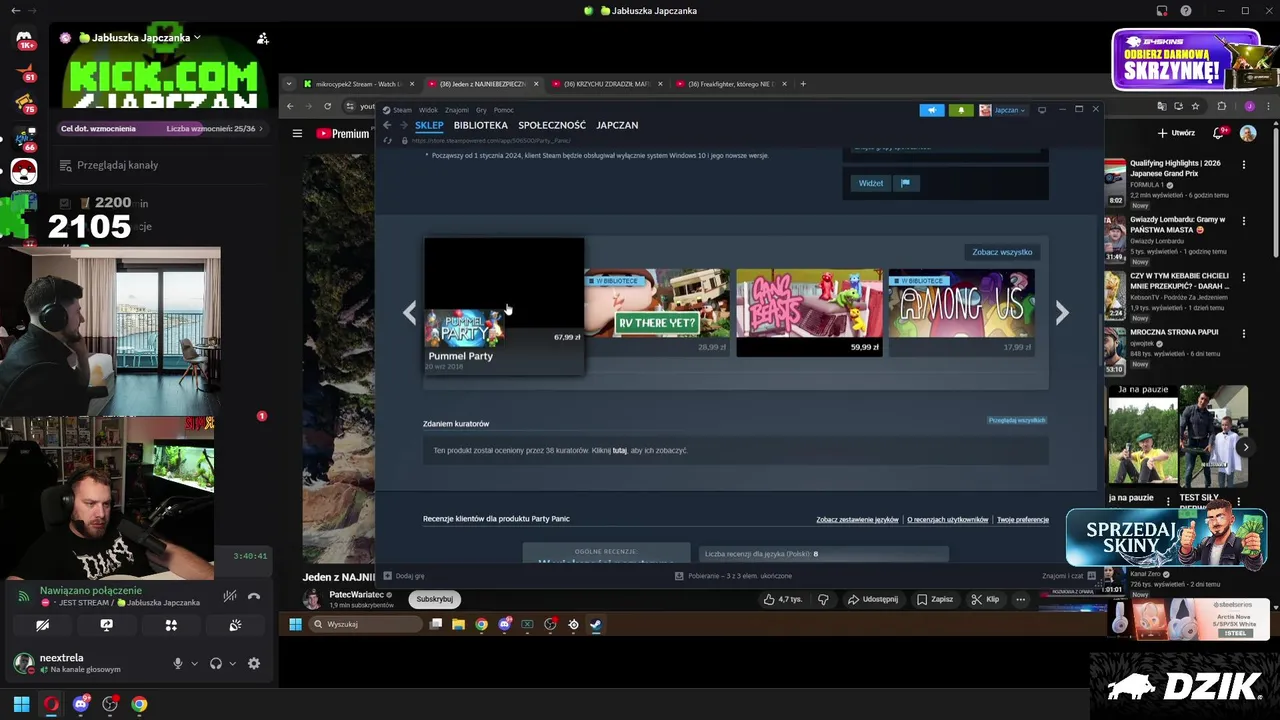This screenshot has height=720, width=1280.
Task: Click carousel next arrow in Steam
Action: click(1062, 313)
